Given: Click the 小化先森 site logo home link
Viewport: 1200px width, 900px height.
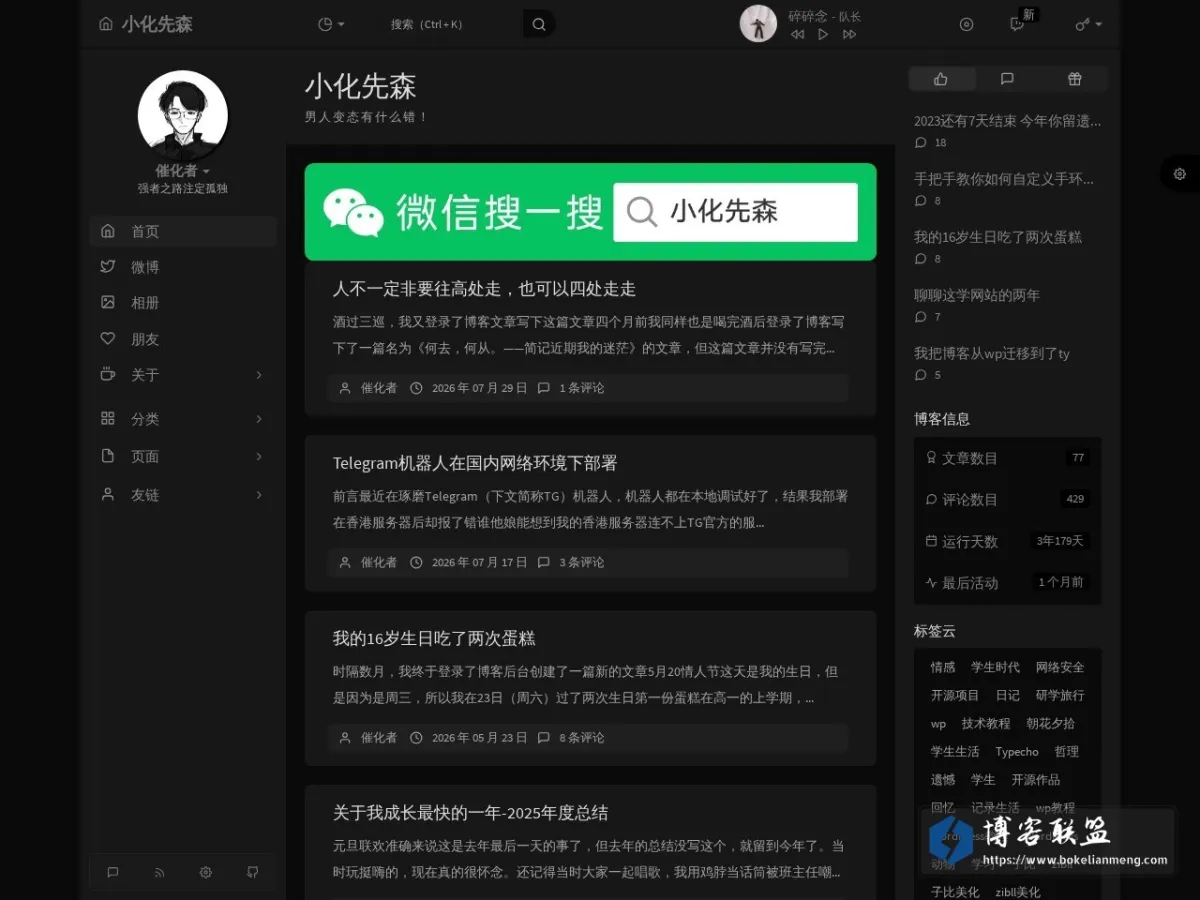Looking at the screenshot, I should [146, 24].
